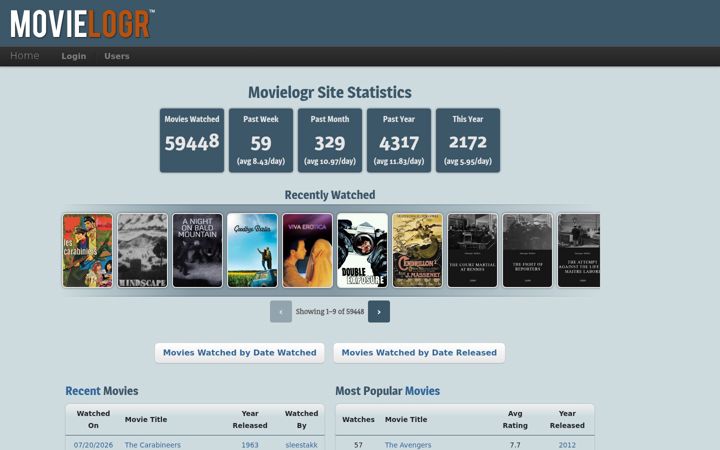The width and height of the screenshot is (720, 450).
Task: Click the Past Year 4317 stat card
Action: pyautogui.click(x=399, y=141)
